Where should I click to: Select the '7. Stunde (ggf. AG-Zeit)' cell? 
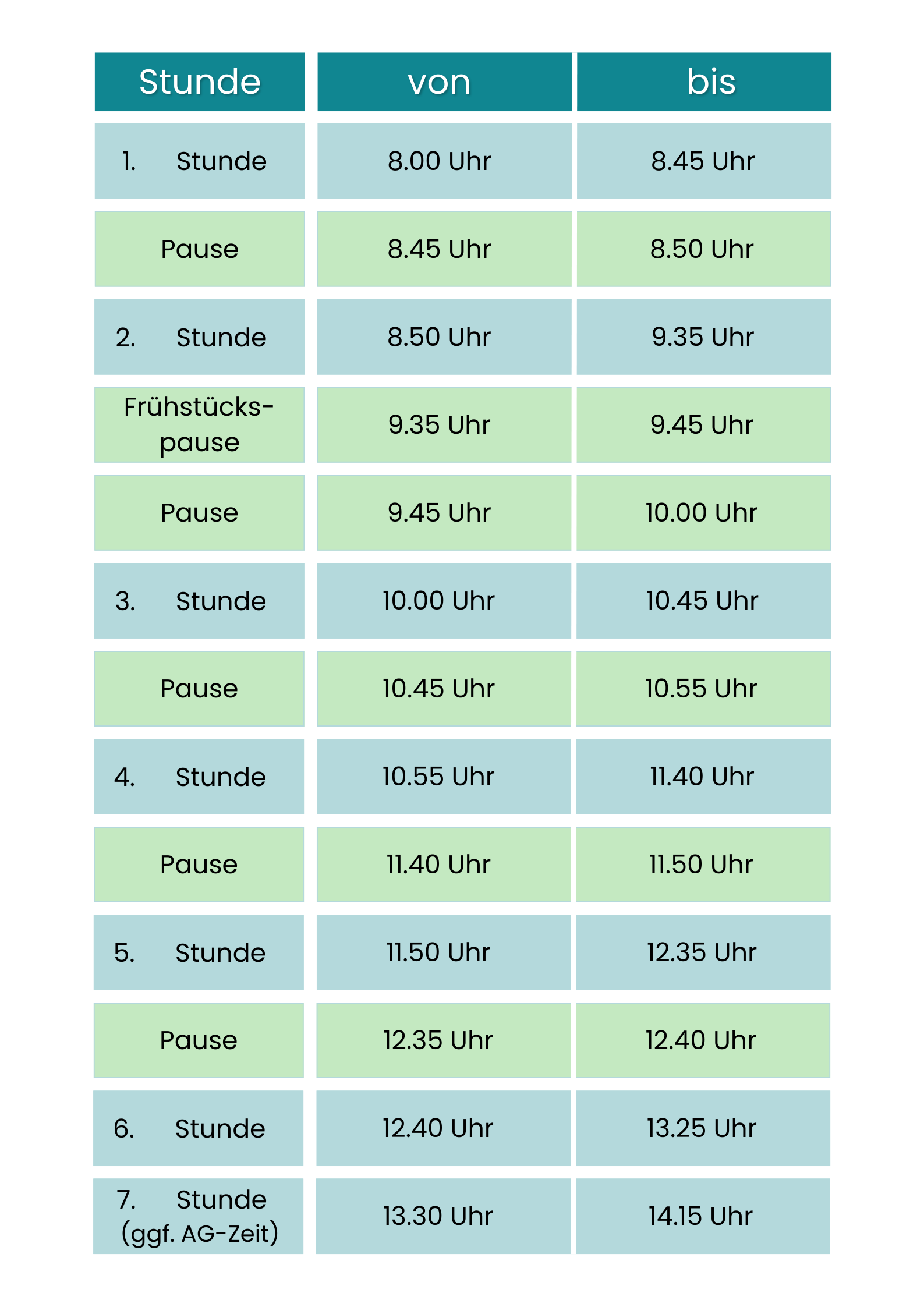pyautogui.click(x=200, y=1216)
